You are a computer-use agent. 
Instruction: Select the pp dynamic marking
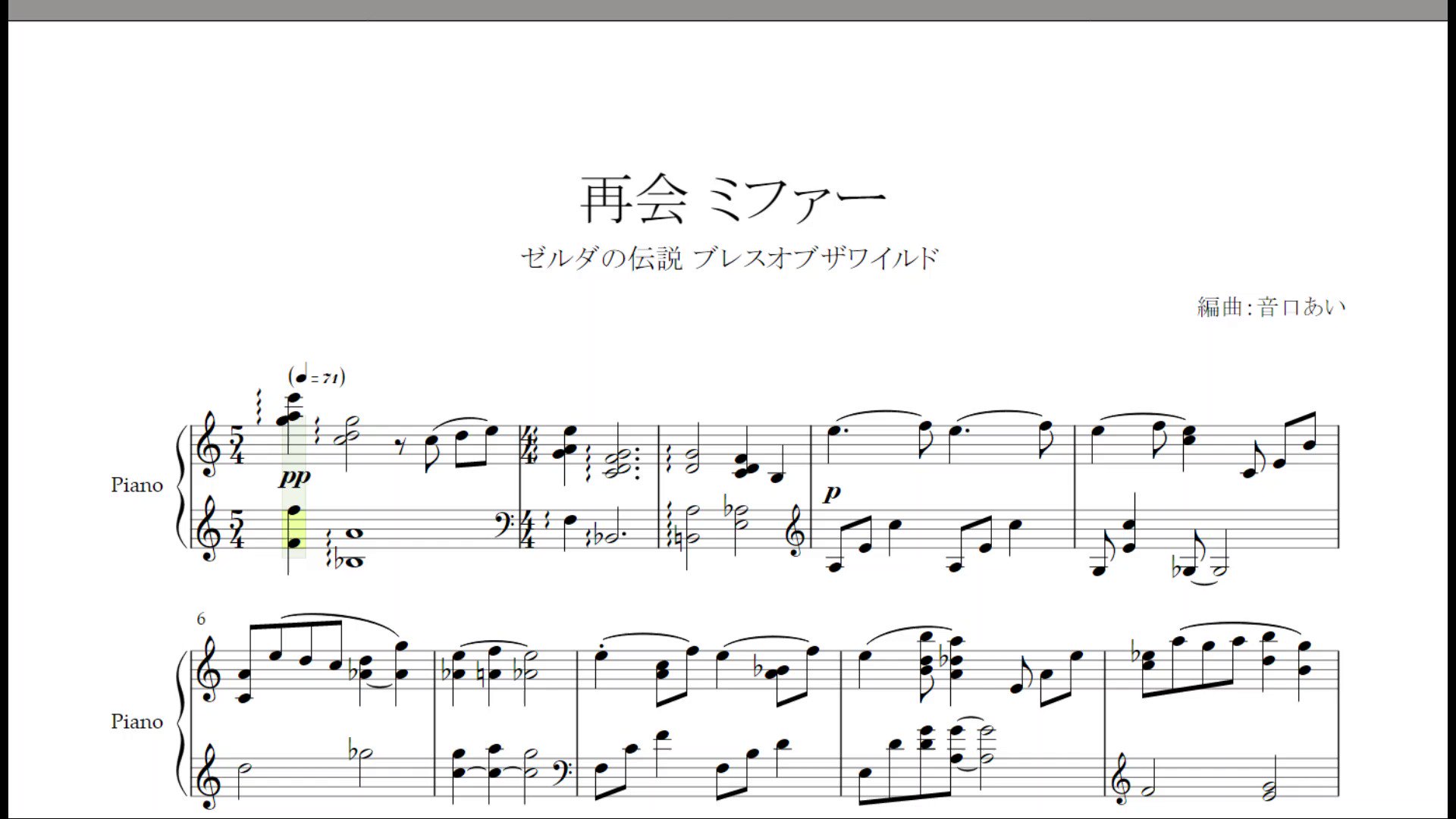coord(295,477)
